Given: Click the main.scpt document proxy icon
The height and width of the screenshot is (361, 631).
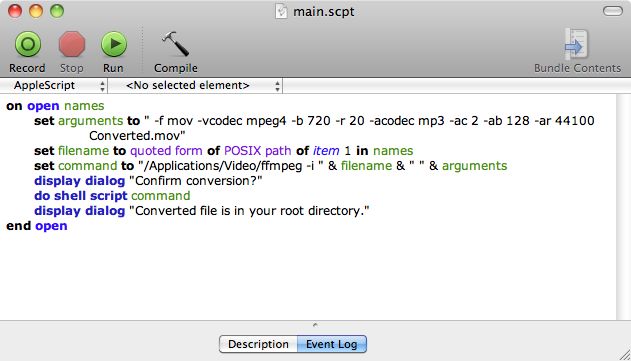Looking at the screenshot, I should click(281, 11).
